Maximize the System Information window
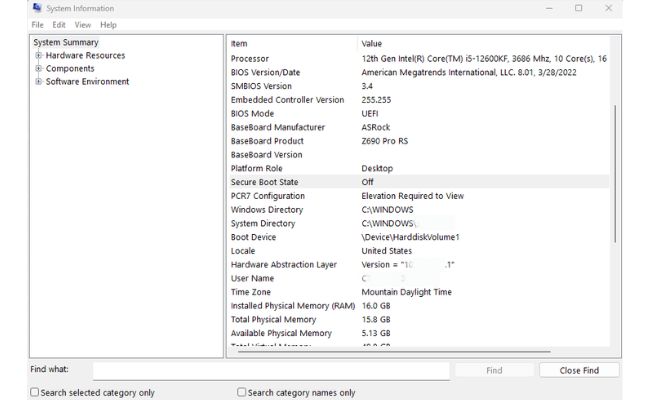Viewport: 650px width, 400px height. tap(579, 8)
